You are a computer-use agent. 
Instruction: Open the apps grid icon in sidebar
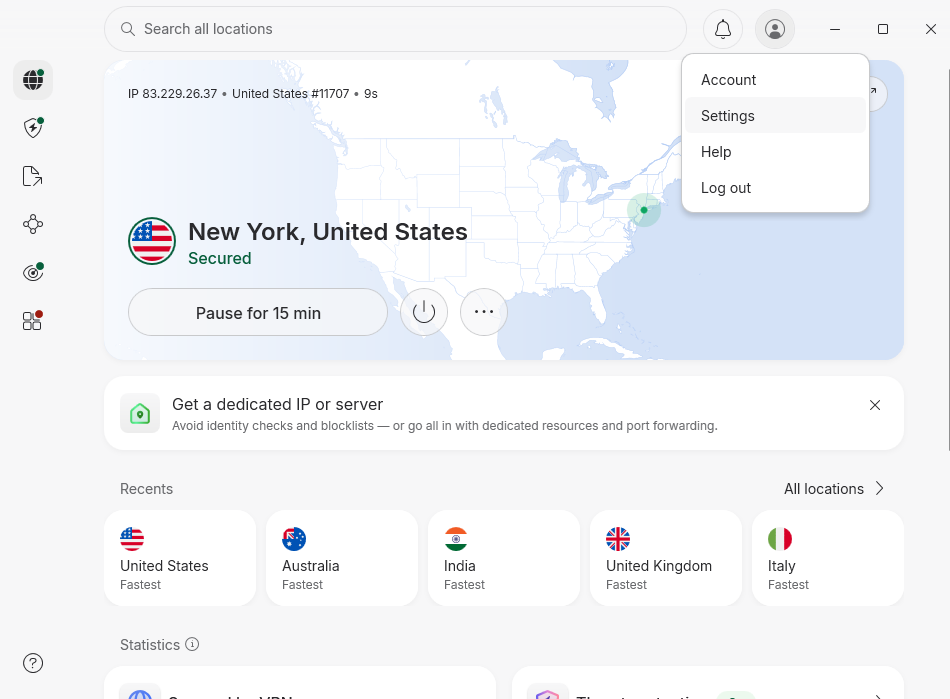tap(33, 320)
